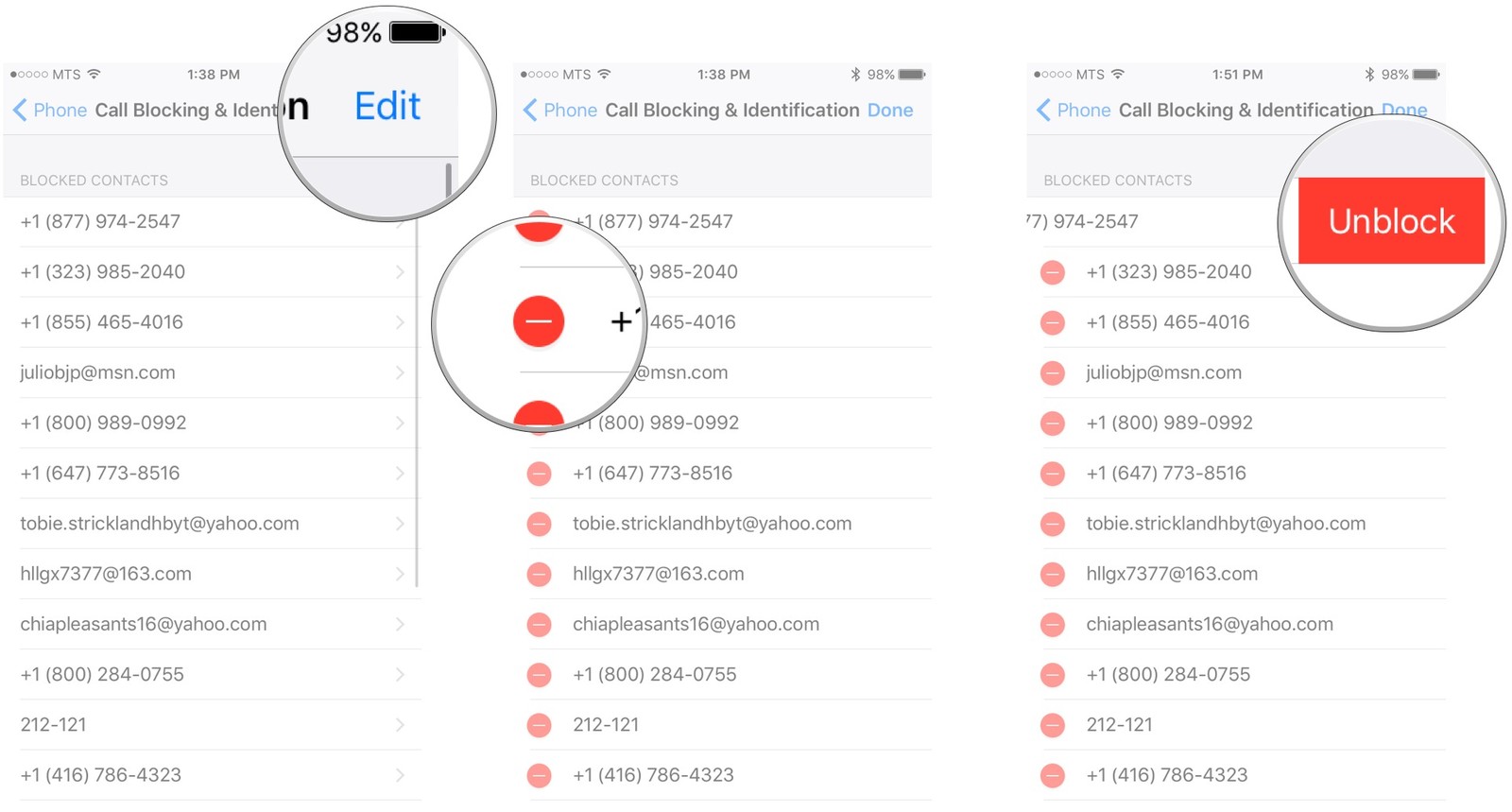Tap minus beside +1 (855) 465-4016, third screen
The image size is (1512, 812).
[1053, 323]
